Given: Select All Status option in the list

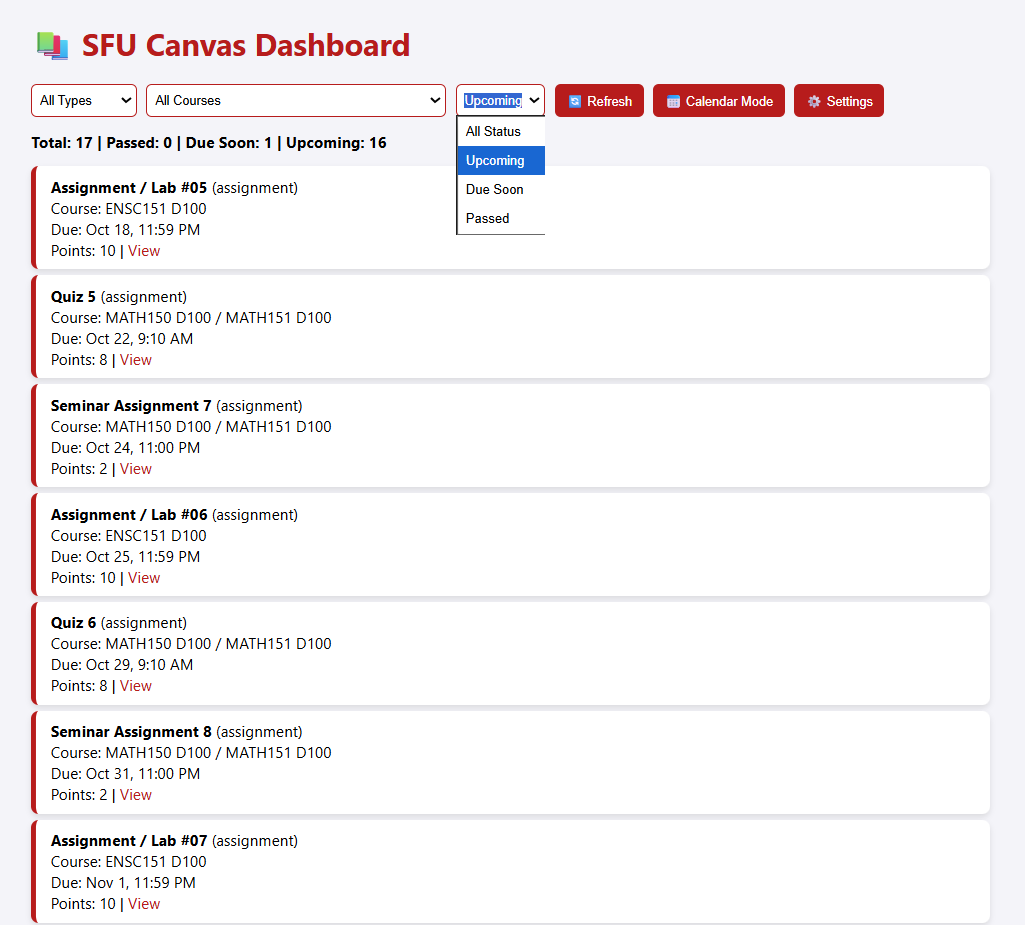Looking at the screenshot, I should coord(501,131).
